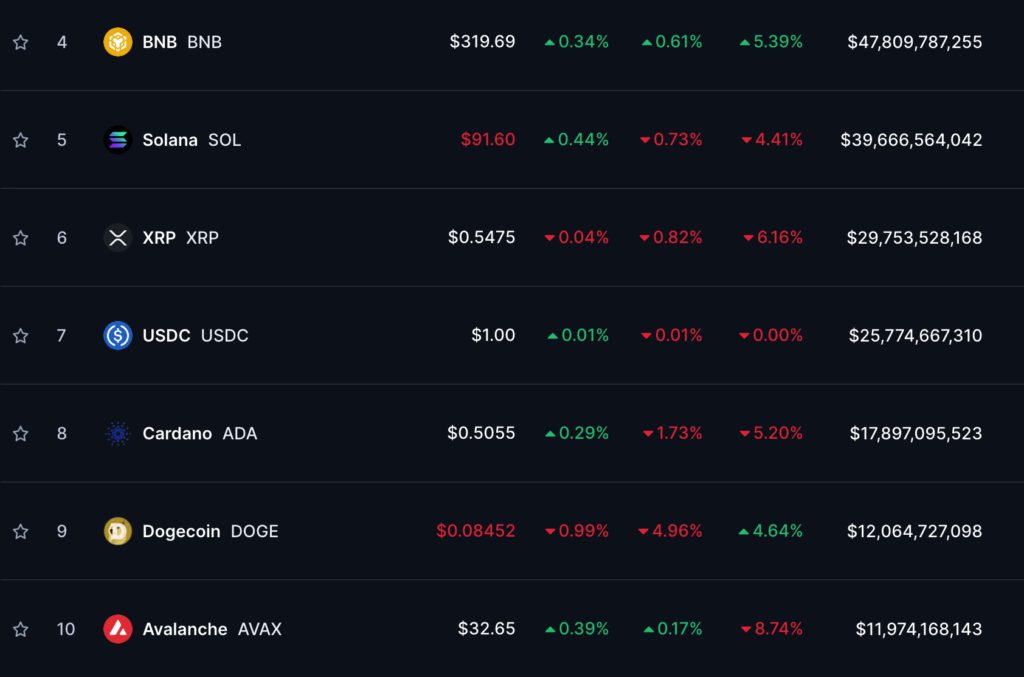1024x677 pixels.
Task: Go to the Avalanche AVAX page
Action: click(x=212, y=629)
